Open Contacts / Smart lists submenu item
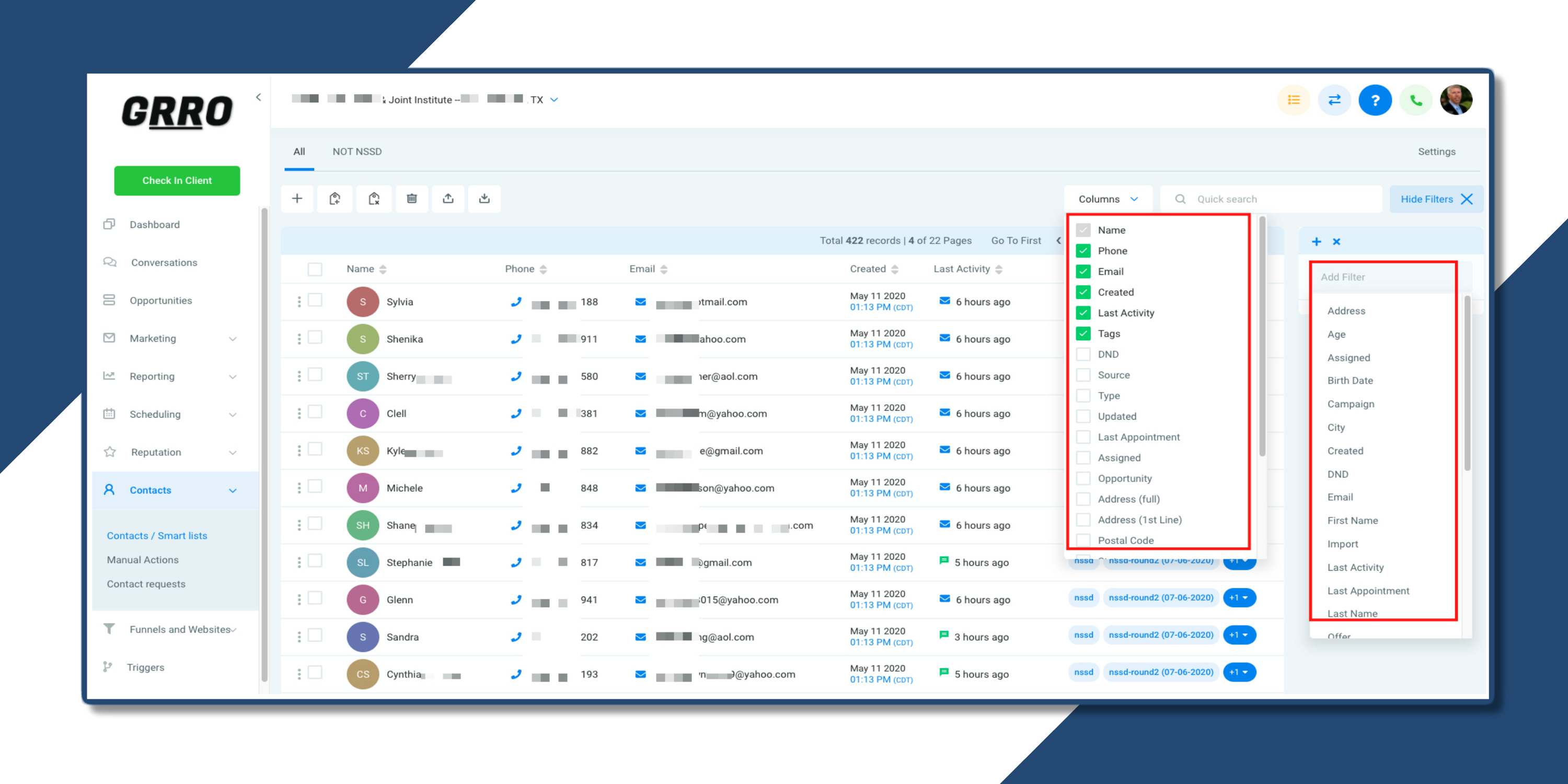This screenshot has height=784, width=1568. point(157,536)
